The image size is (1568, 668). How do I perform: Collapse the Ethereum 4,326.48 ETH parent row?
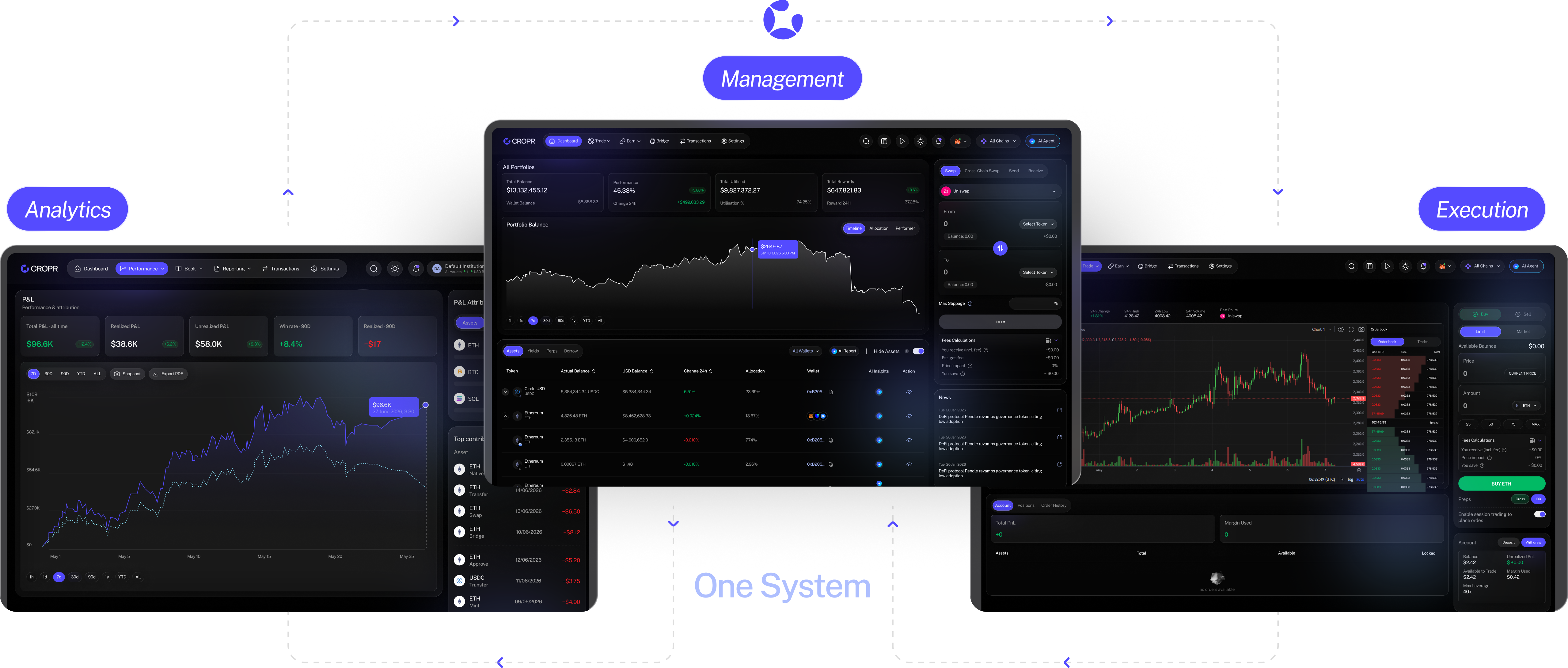pos(505,417)
